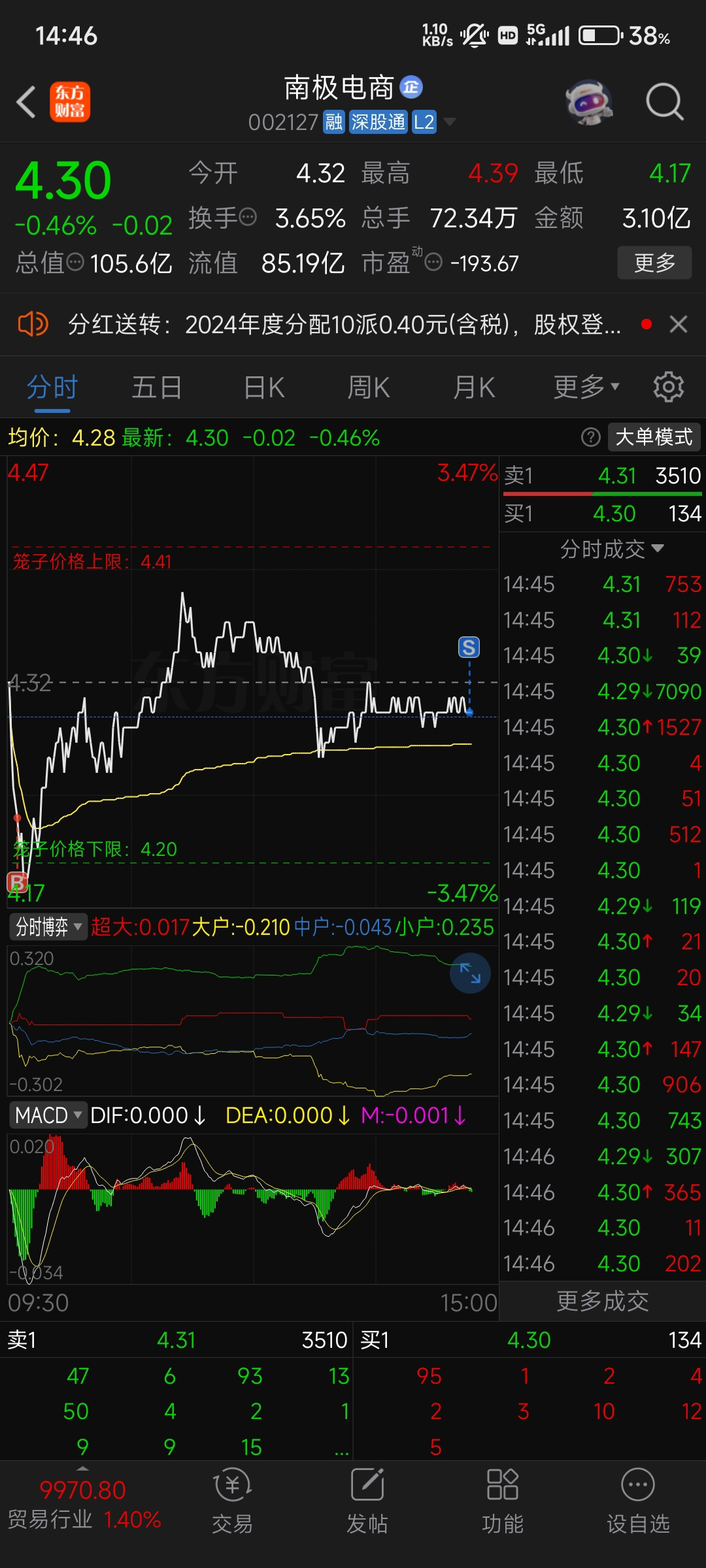Tap the back arrow icon
The image size is (706, 1568).
click(26, 103)
